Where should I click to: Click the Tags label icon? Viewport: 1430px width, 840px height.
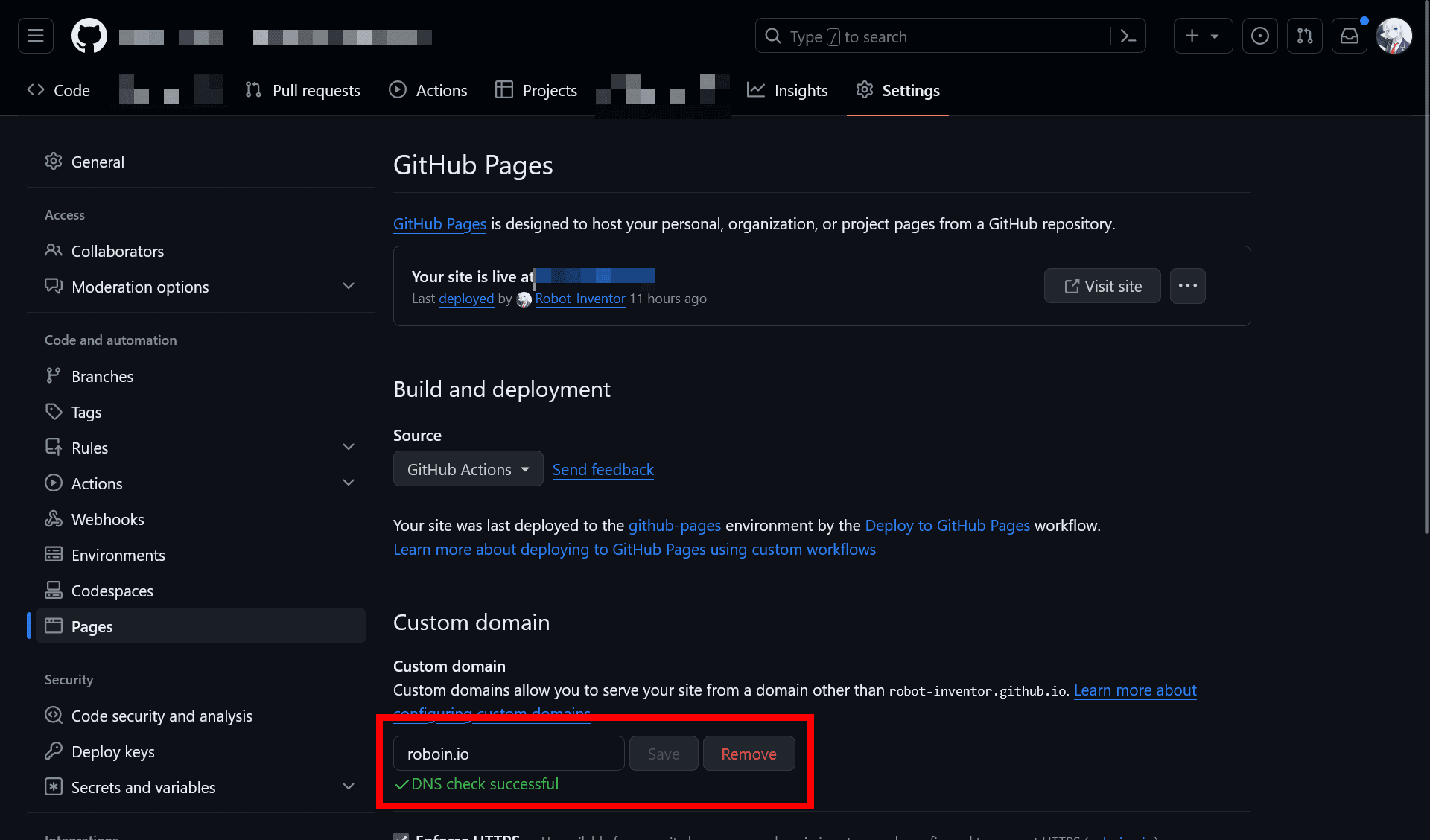54,411
